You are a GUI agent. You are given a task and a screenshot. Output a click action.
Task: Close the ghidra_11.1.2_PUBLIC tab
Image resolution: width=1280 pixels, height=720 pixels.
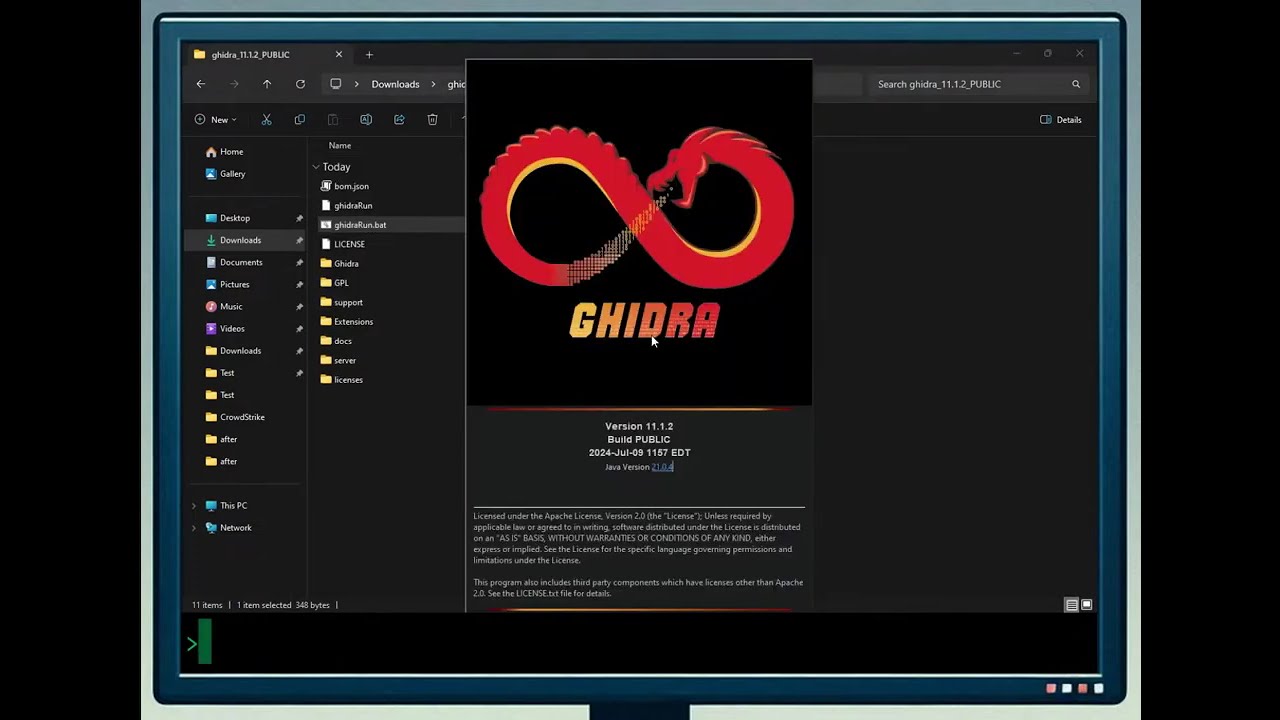tap(339, 55)
